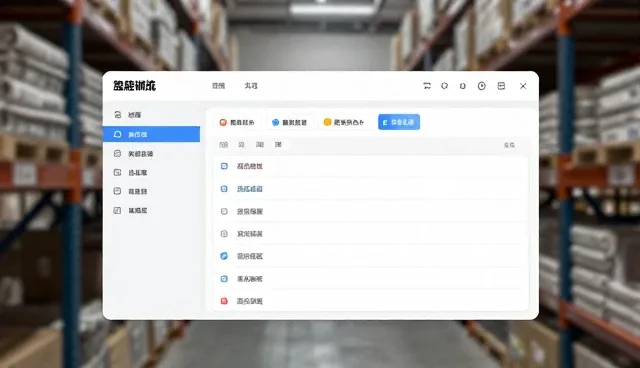Select the highlighted blue sidebar item

[x=151, y=134]
